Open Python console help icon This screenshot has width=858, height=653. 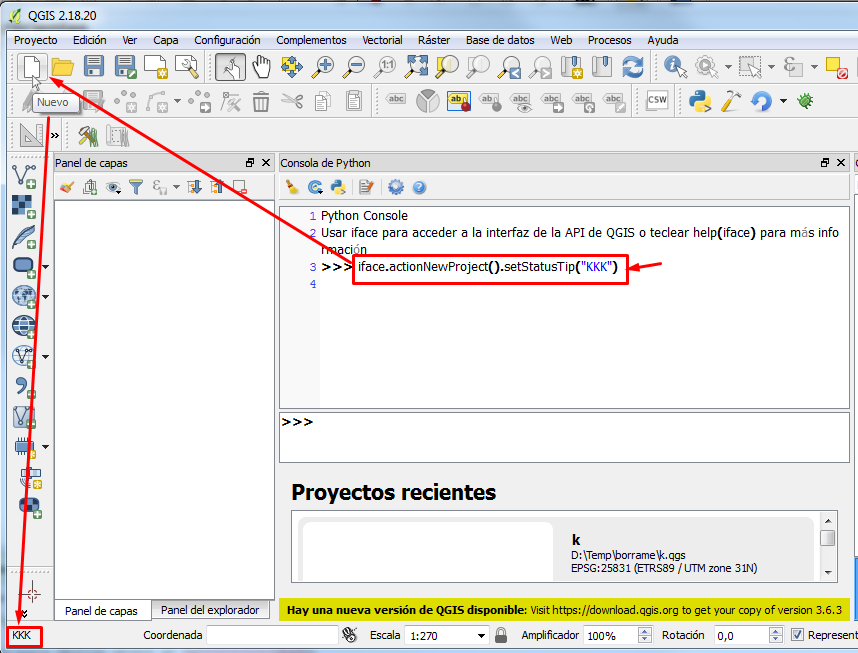click(419, 188)
